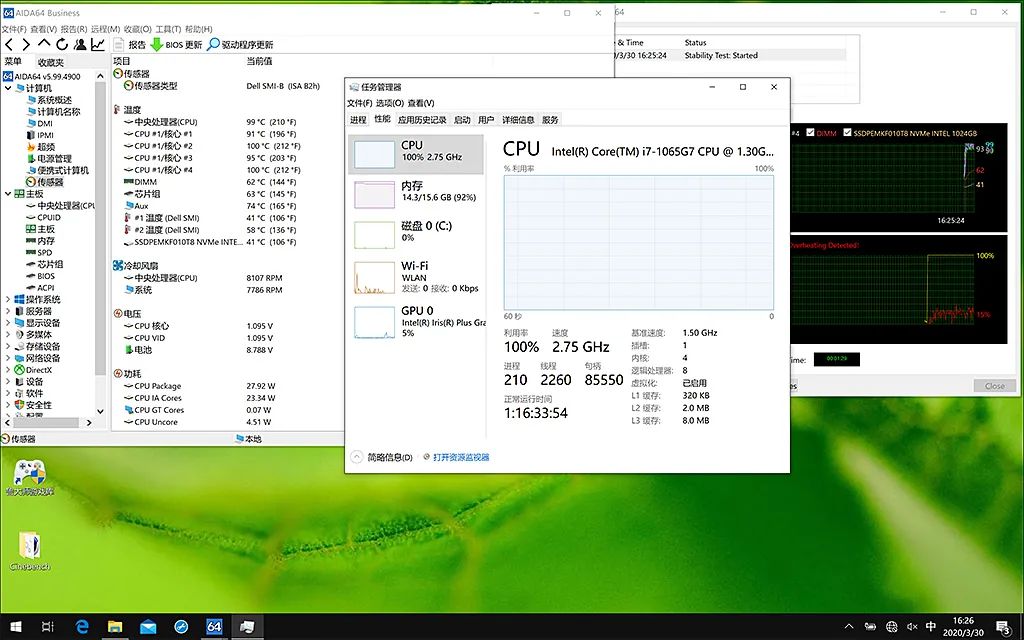Toggle the DIMM checkbox in stability test window
Image resolution: width=1024 pixels, height=640 pixels.
[810, 133]
